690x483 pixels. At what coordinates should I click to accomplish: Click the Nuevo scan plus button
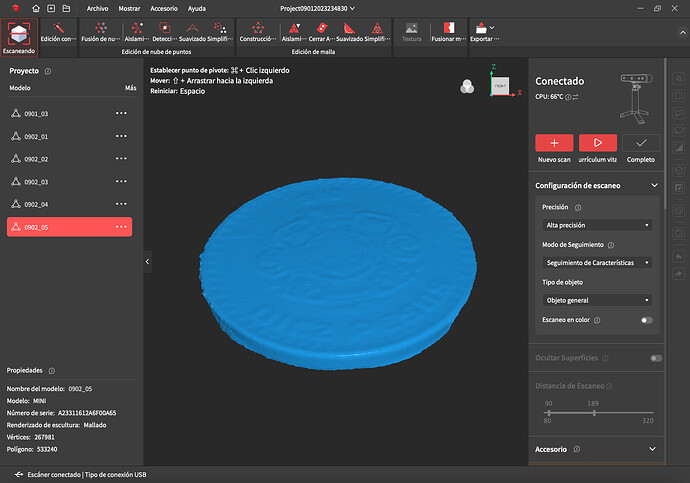pyautogui.click(x=554, y=143)
